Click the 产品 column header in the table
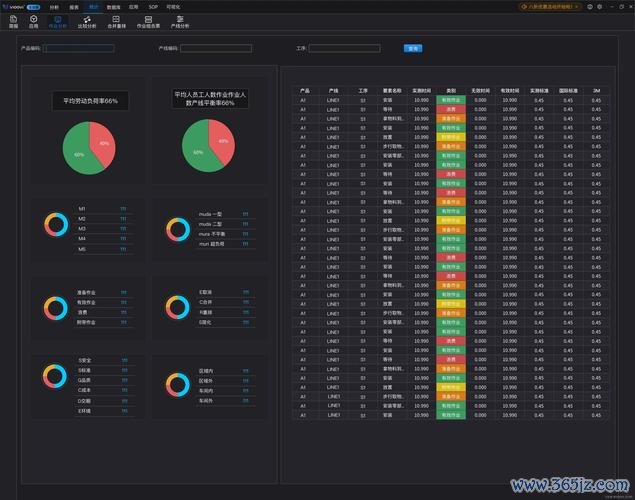 [x=305, y=91]
